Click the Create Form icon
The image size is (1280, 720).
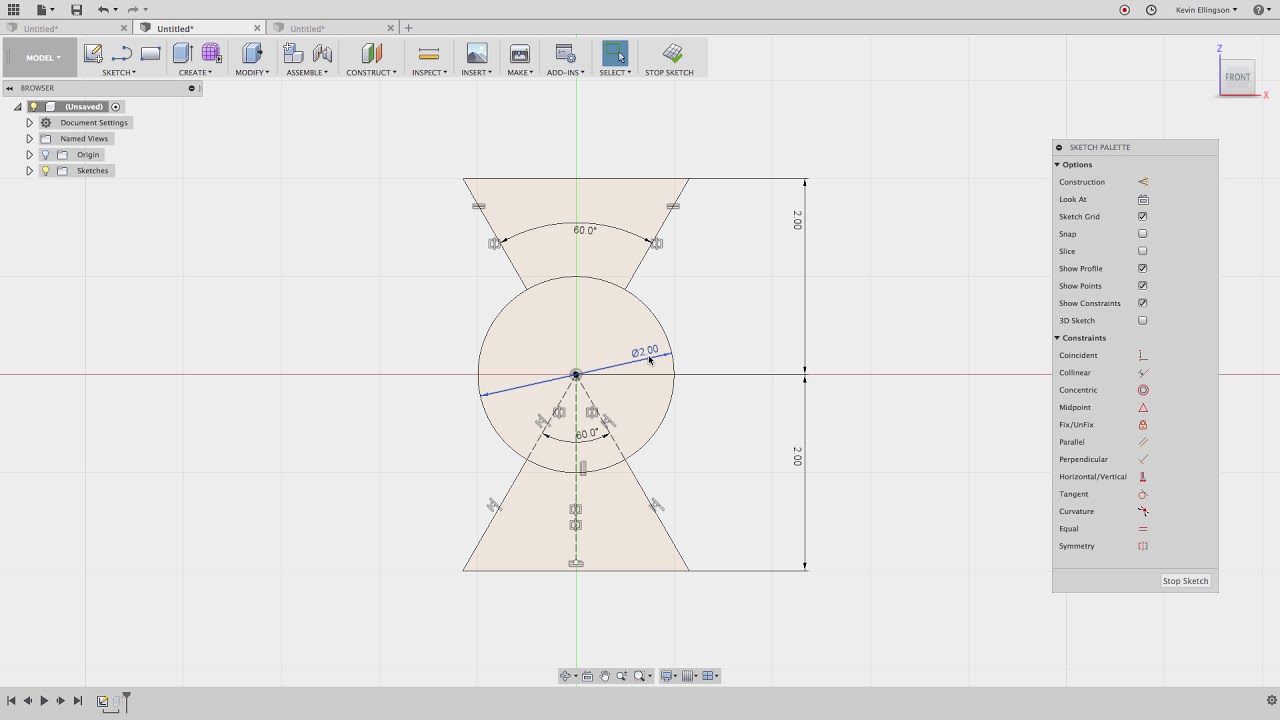tap(211, 54)
